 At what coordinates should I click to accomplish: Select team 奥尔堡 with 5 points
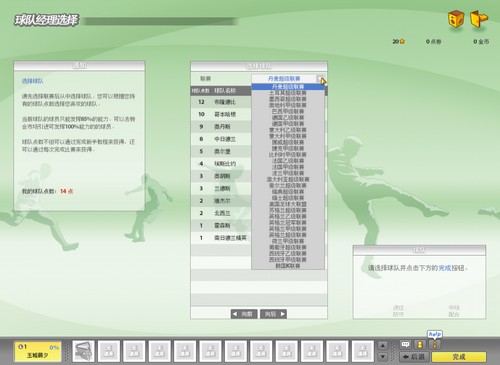pos(221,151)
